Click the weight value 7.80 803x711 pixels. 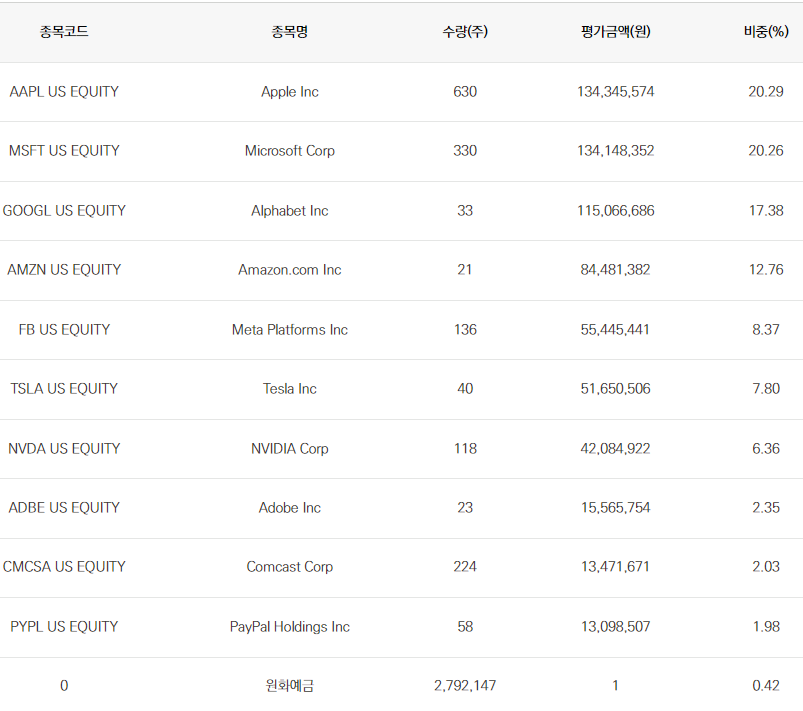(x=766, y=388)
